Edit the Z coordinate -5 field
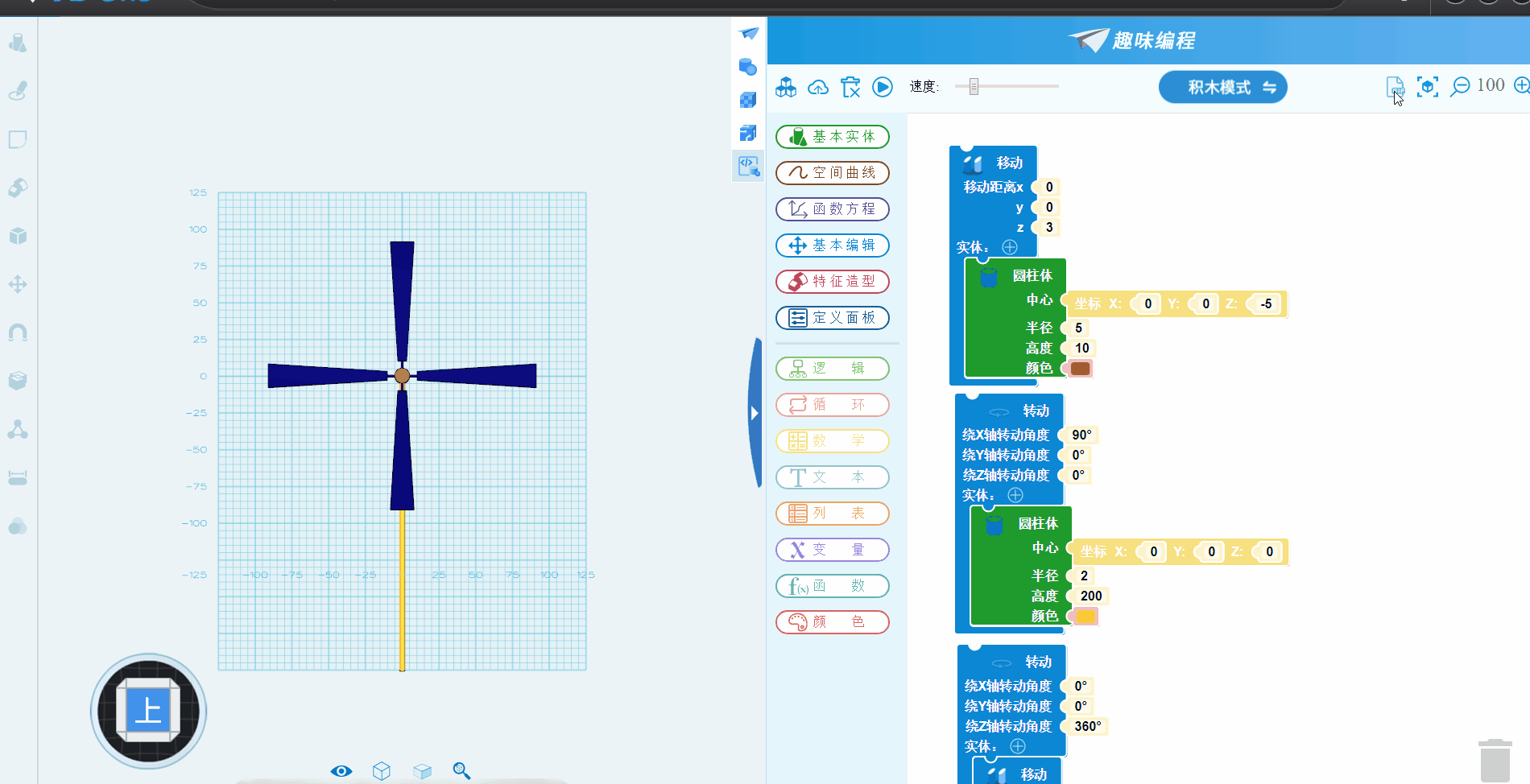 tap(1266, 304)
